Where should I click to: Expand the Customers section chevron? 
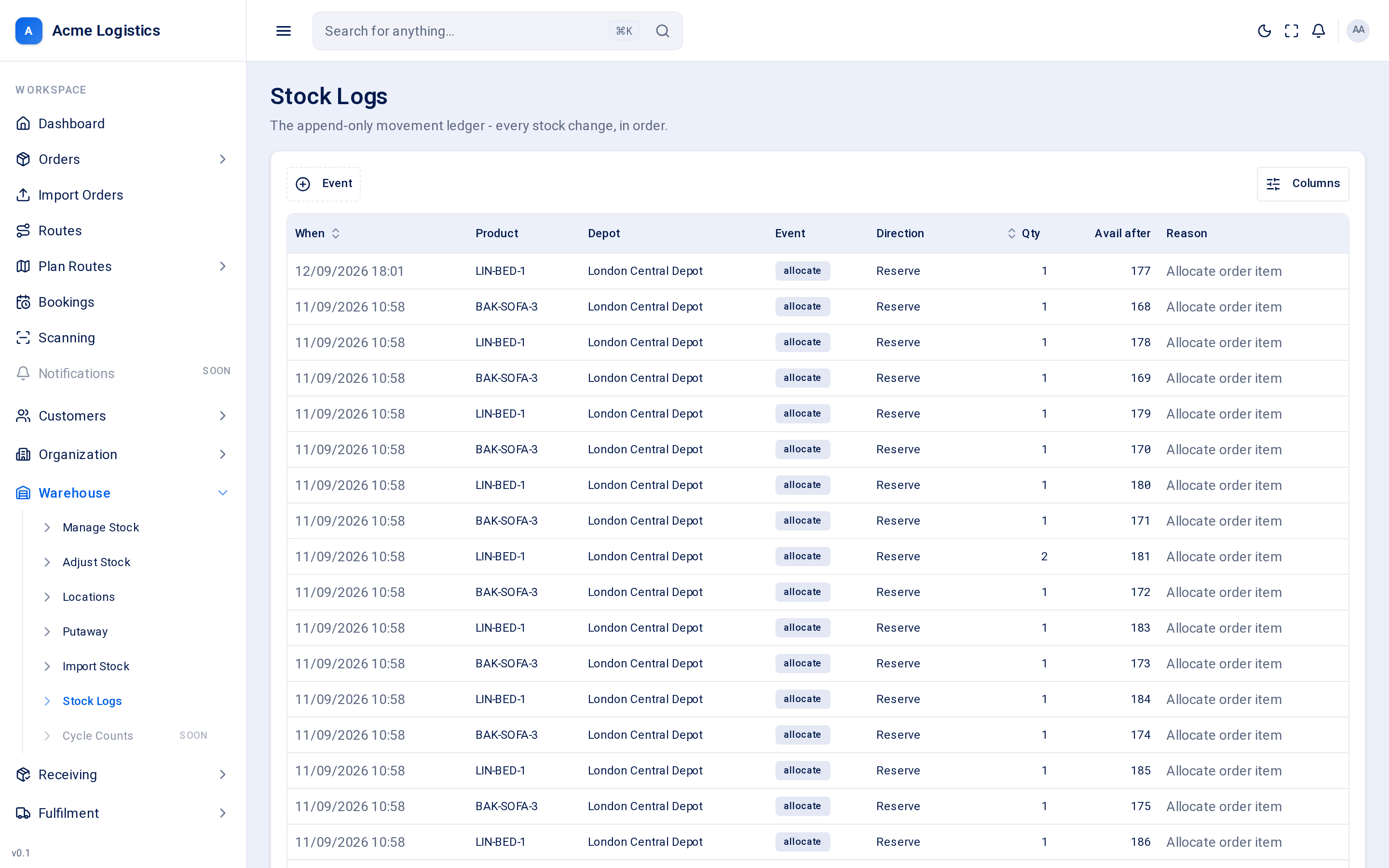(223, 416)
